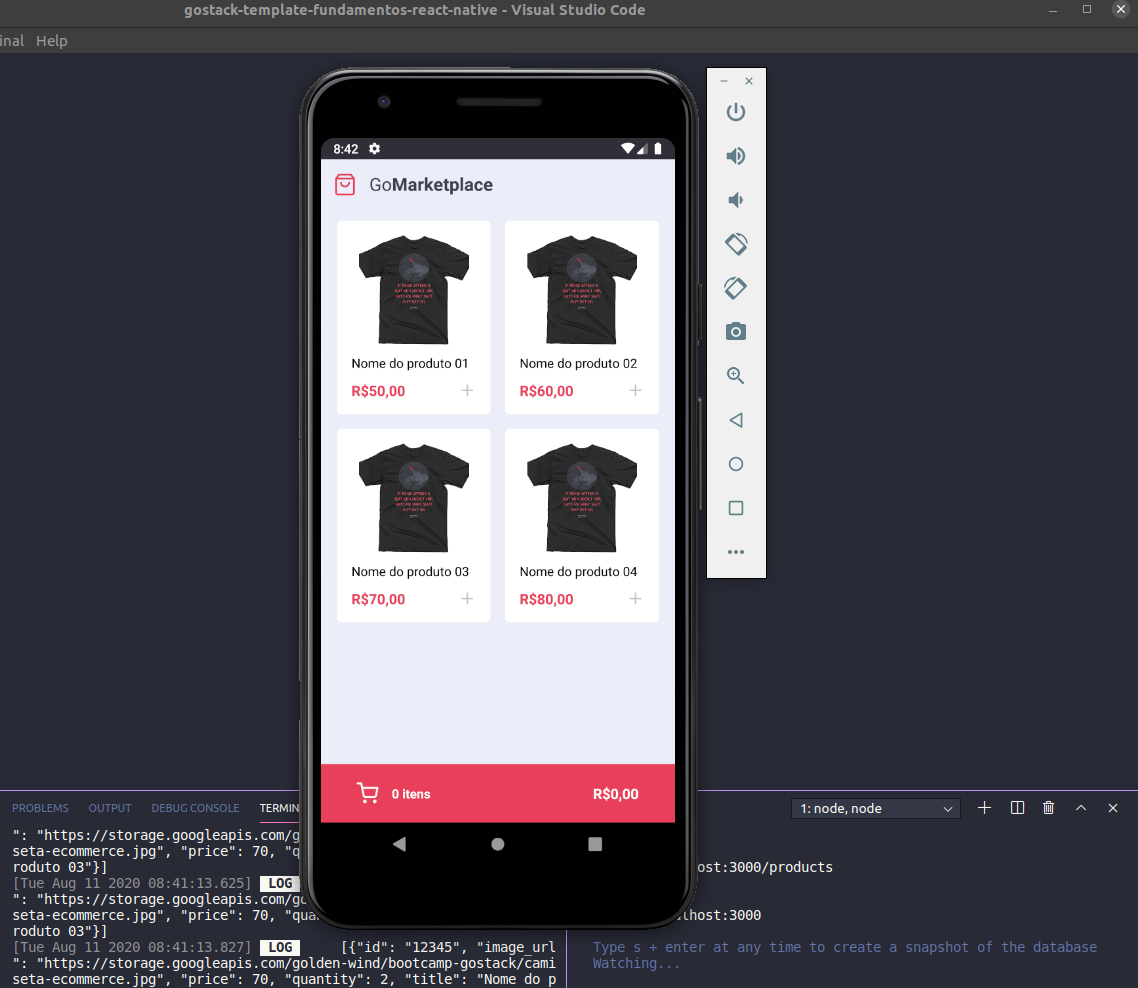The width and height of the screenshot is (1138, 988).
Task: Create new terminal with plus icon
Action: click(x=984, y=808)
